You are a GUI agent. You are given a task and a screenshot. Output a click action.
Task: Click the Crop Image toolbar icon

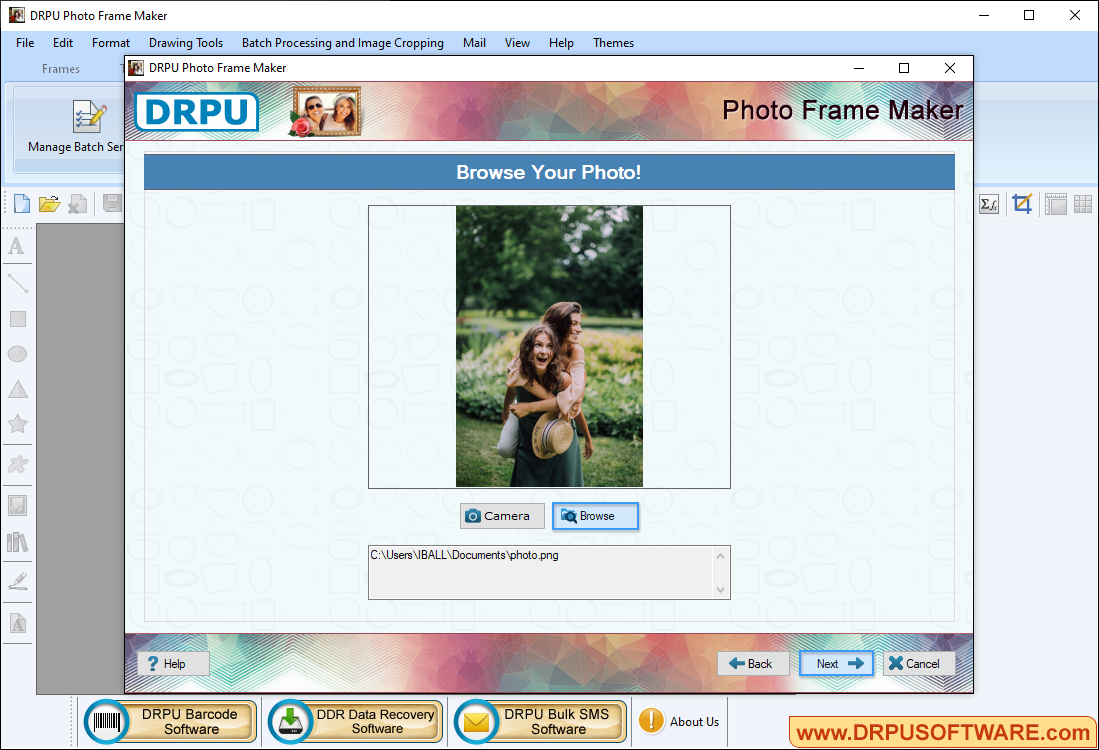coord(1022,203)
